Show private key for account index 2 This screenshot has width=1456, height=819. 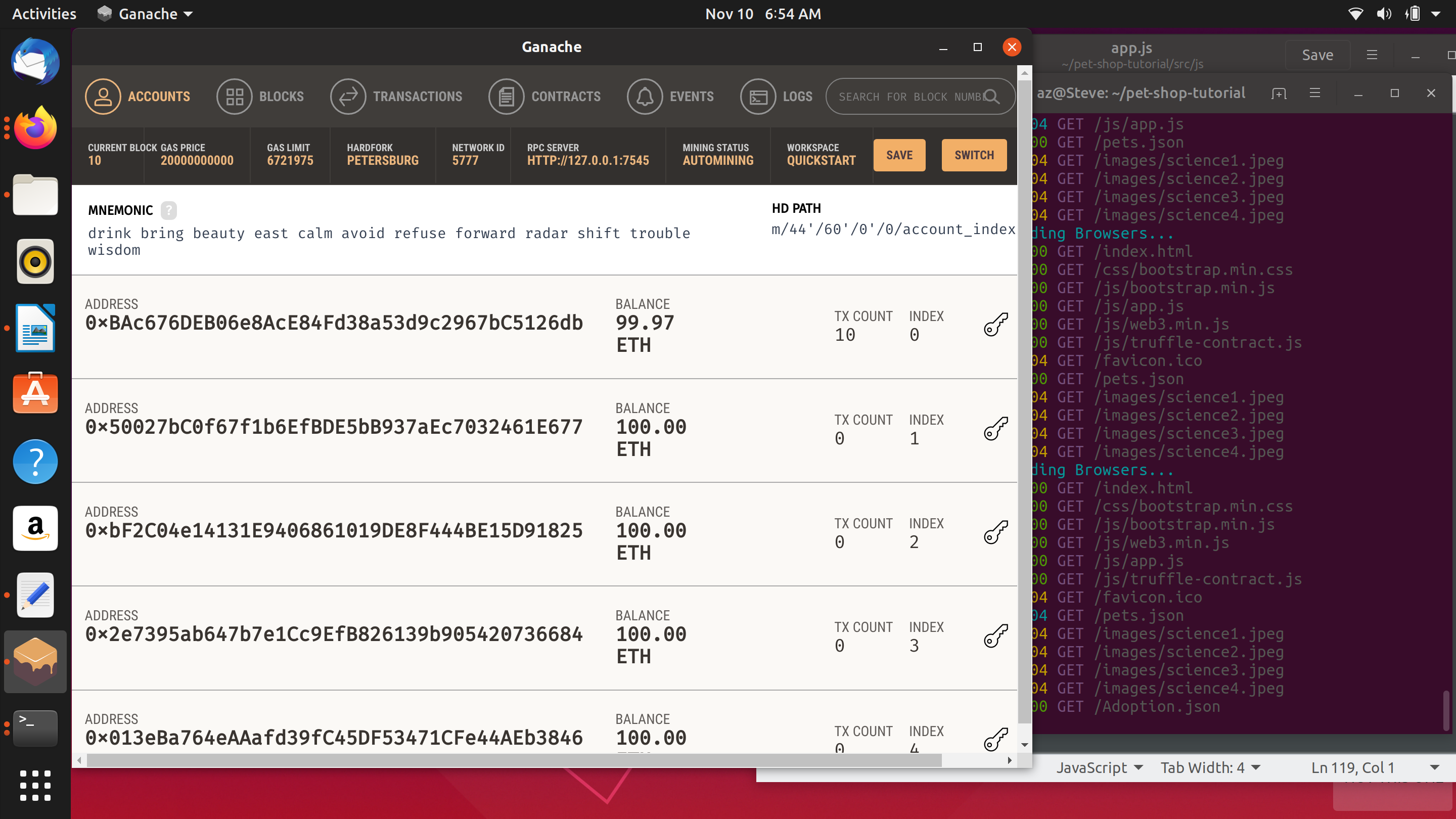995,532
